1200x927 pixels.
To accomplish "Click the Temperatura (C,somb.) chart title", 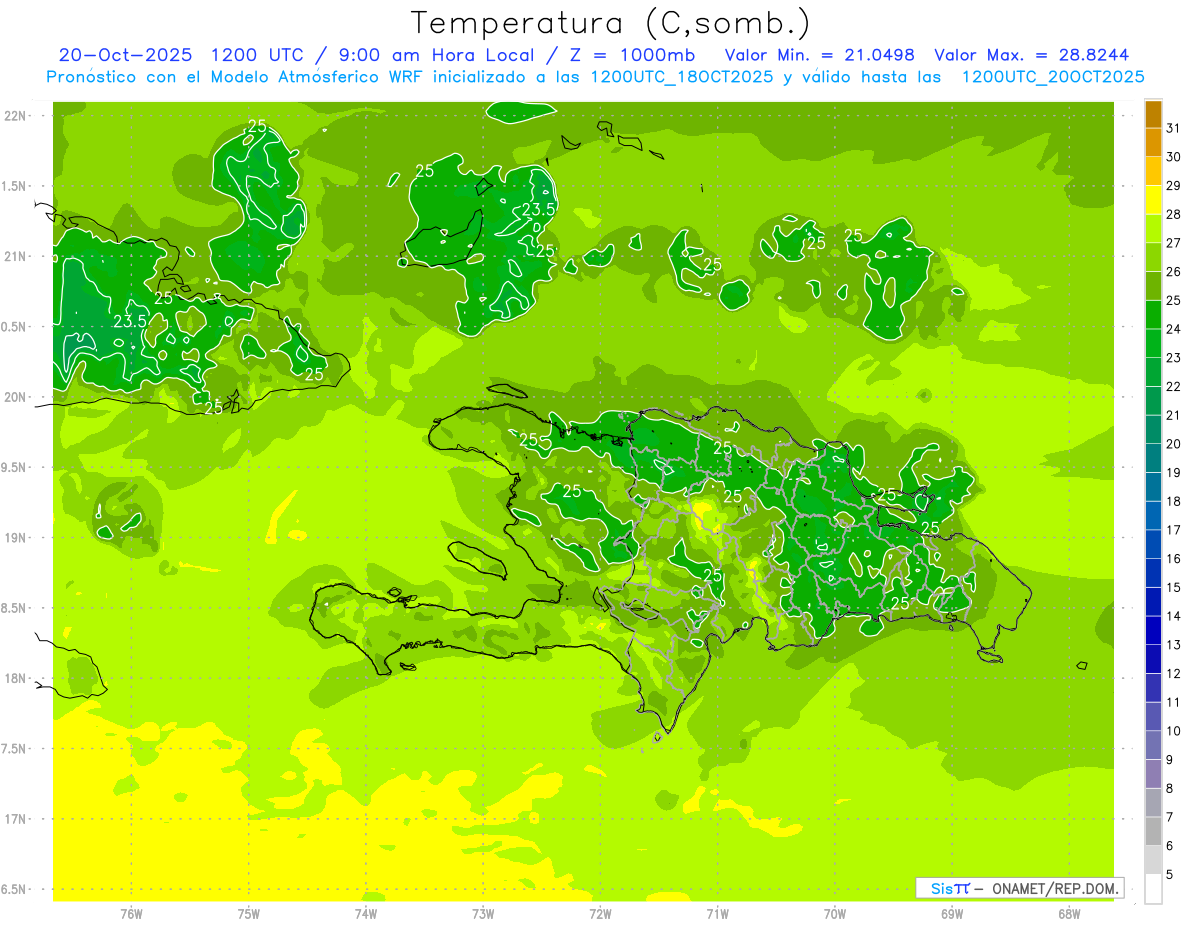I will [610, 22].
